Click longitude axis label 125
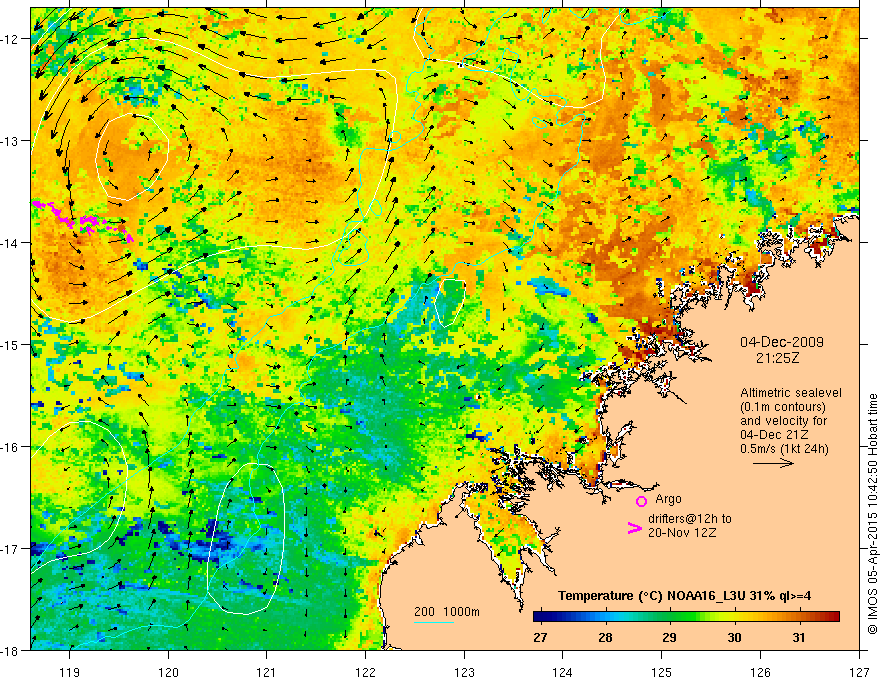880x680 pixels. (x=662, y=672)
